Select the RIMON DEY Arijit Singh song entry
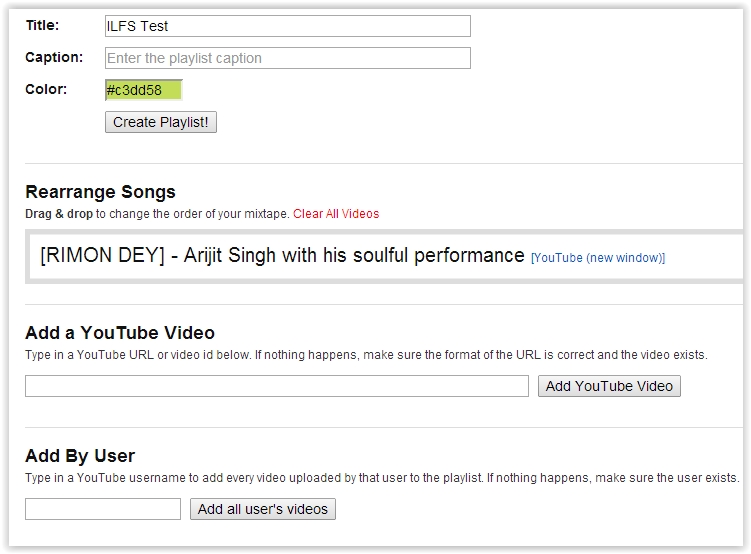This screenshot has height=554, width=751. 282,255
